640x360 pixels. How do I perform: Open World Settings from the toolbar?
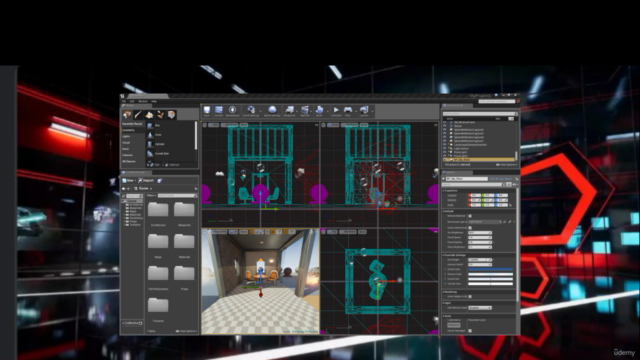272,111
